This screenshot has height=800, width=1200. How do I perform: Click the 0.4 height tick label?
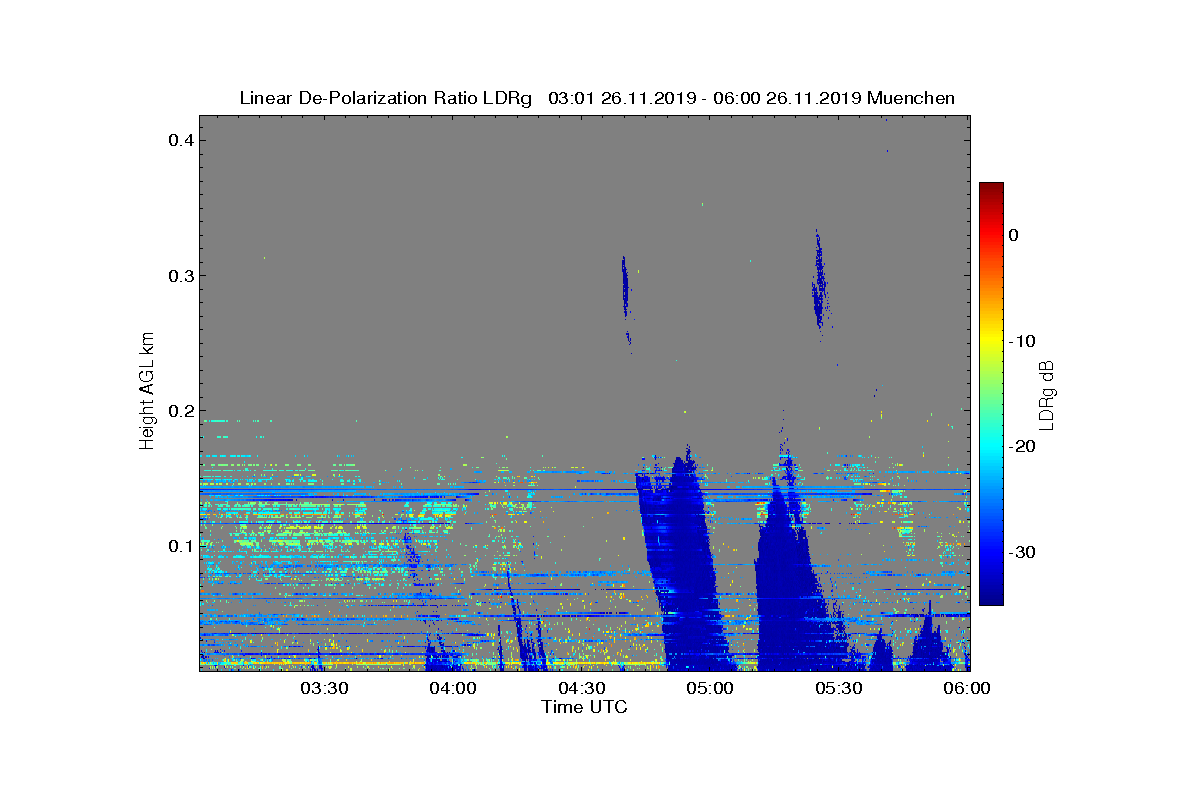tap(179, 140)
